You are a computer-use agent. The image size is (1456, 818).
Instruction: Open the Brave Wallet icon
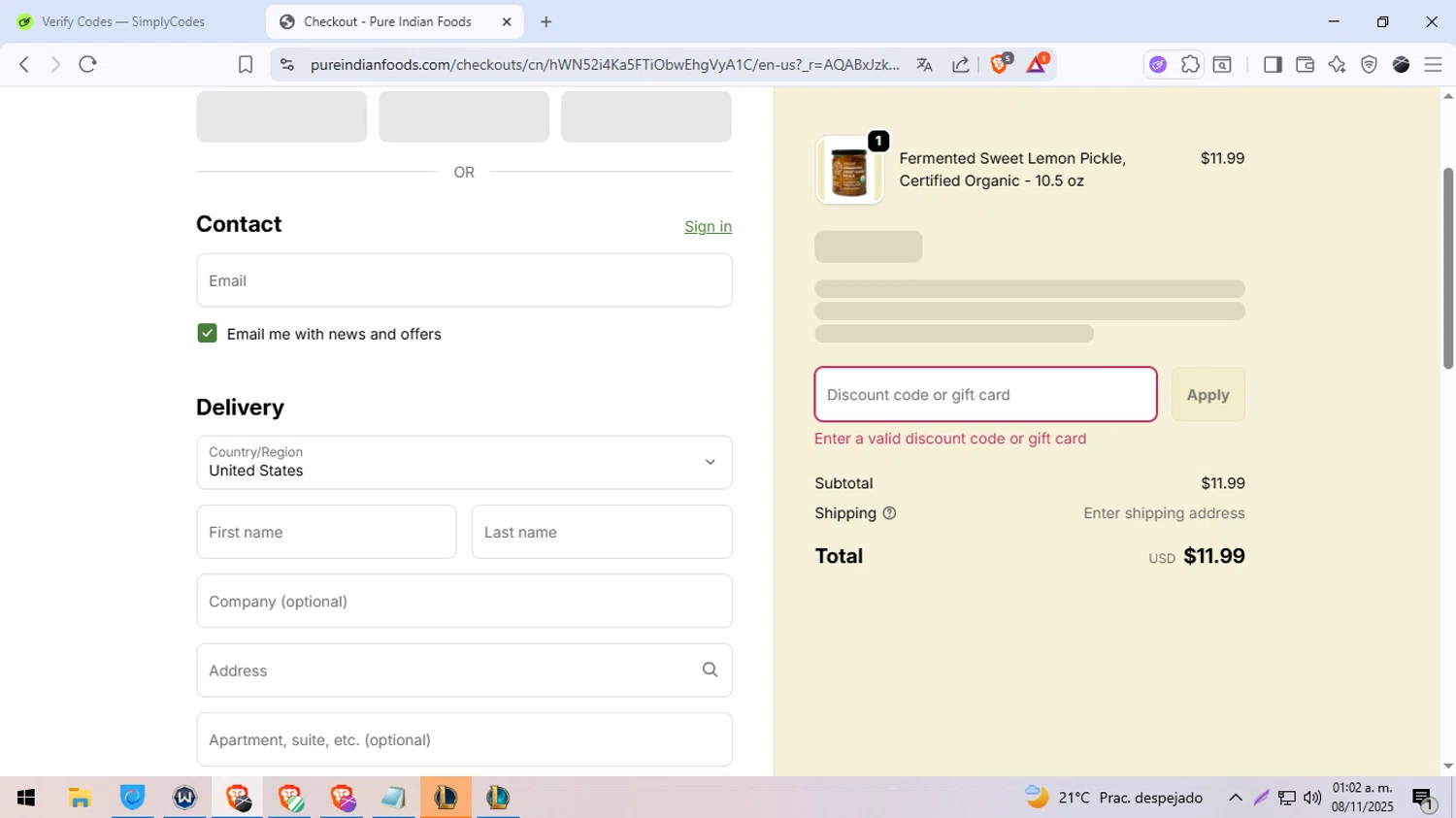[1305, 64]
